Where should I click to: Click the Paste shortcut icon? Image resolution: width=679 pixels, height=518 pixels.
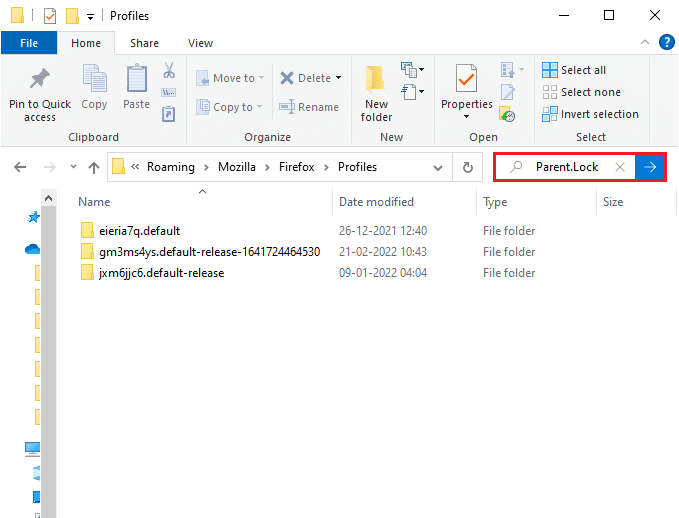(x=168, y=114)
